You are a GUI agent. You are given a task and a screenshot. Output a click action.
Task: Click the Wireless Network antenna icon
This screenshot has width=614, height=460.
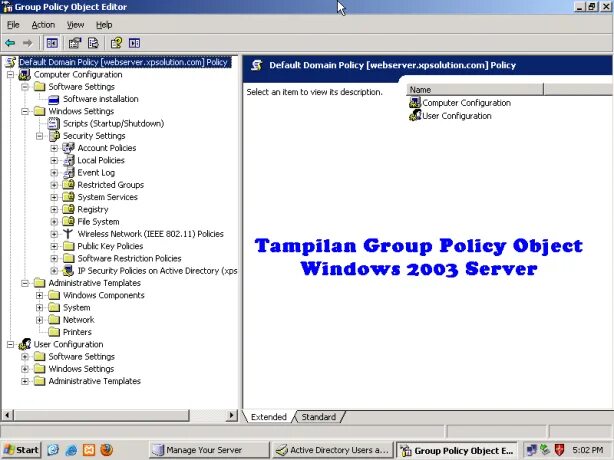(x=68, y=234)
